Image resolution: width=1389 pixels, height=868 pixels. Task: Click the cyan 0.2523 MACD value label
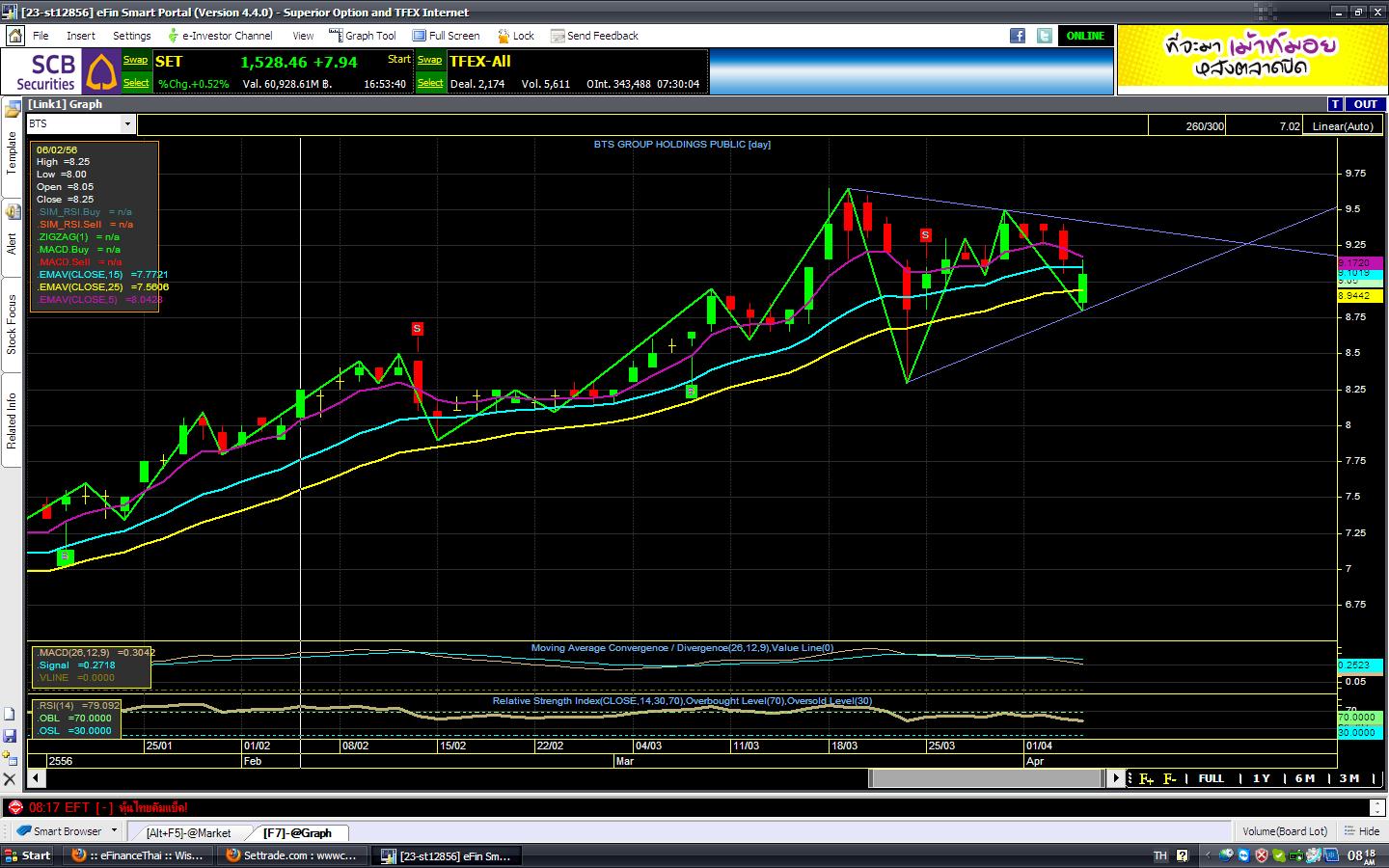tap(1359, 665)
